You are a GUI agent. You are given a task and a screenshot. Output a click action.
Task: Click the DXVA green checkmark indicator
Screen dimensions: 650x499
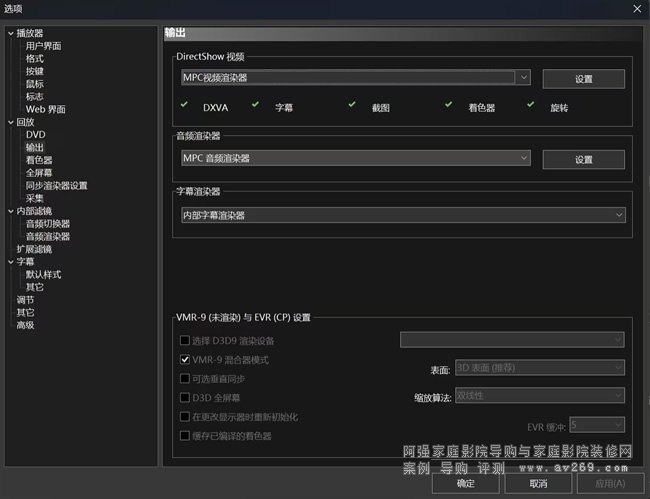(184, 104)
